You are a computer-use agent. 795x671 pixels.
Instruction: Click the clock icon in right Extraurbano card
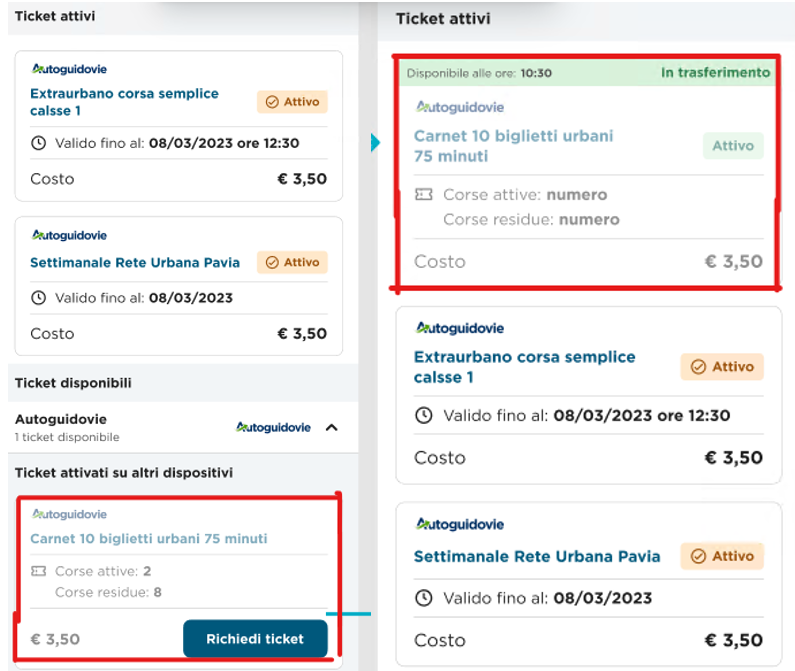click(424, 415)
